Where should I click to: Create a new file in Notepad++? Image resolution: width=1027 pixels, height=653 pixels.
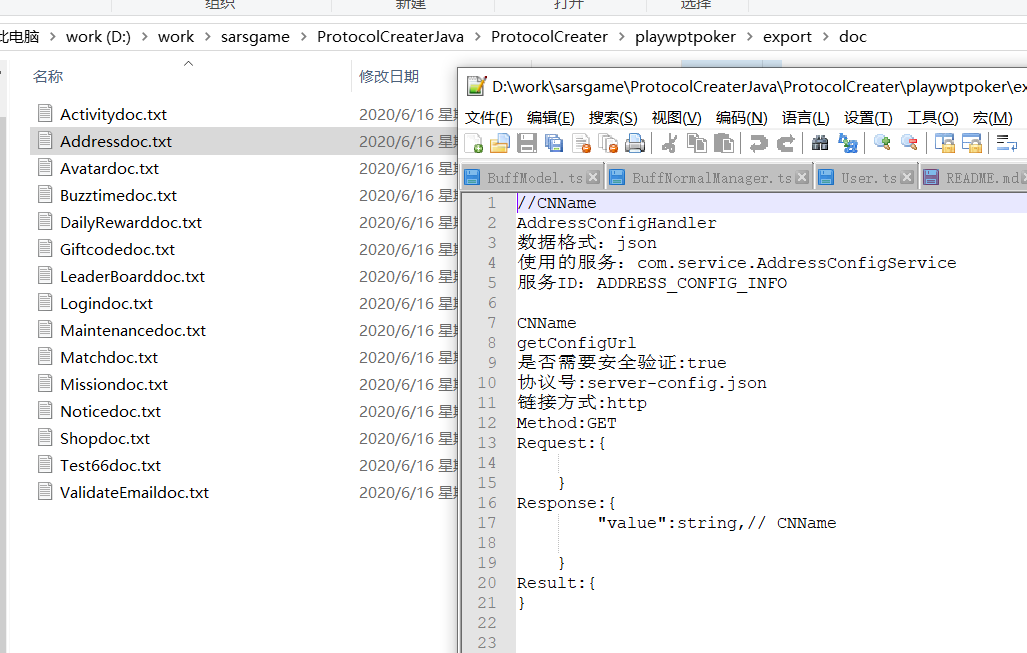coord(473,143)
